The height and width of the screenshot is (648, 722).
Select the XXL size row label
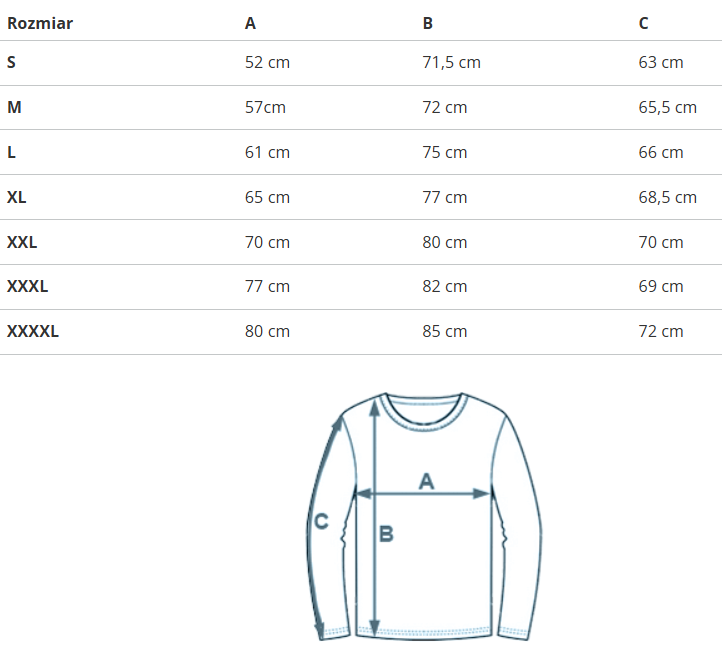coord(22,242)
